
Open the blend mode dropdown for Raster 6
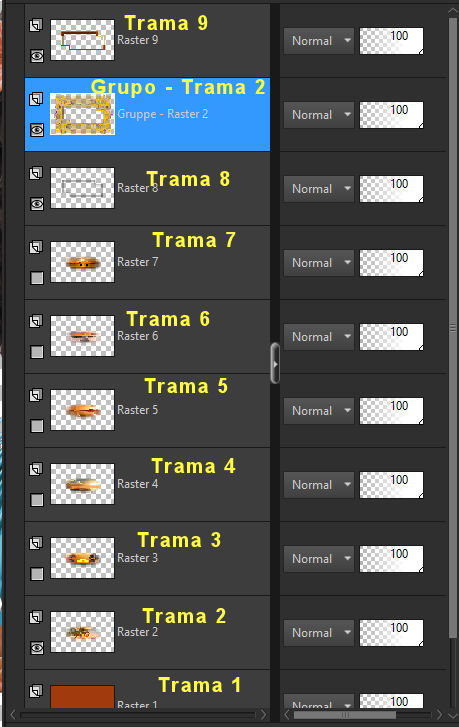point(319,337)
